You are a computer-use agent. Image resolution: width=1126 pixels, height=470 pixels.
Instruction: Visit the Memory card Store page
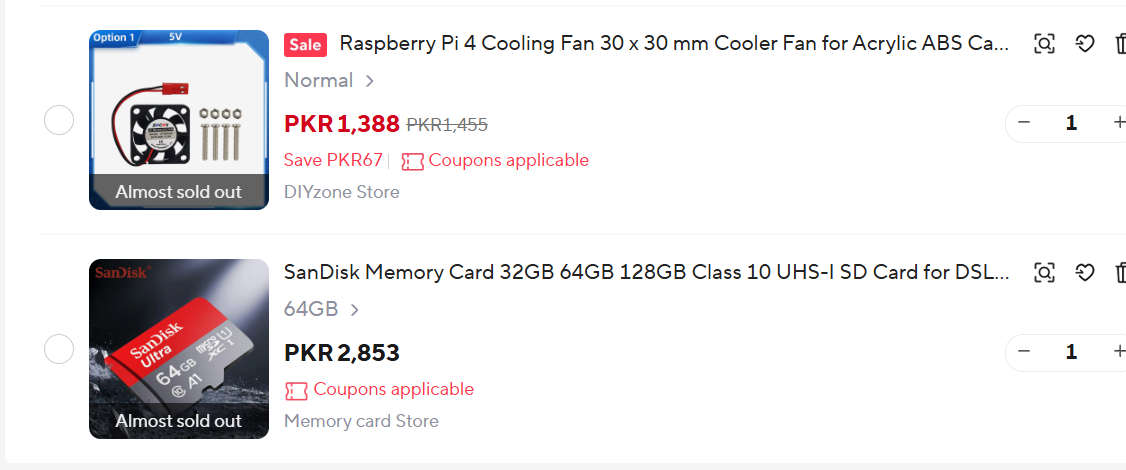[361, 421]
